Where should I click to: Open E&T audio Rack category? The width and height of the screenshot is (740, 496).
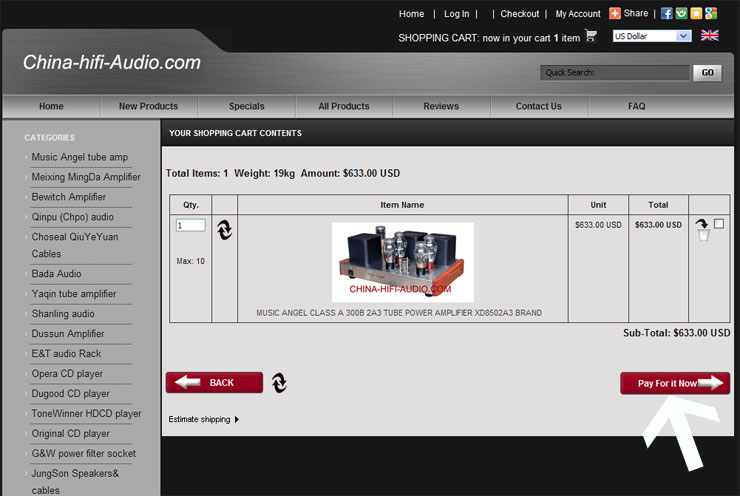coord(66,353)
